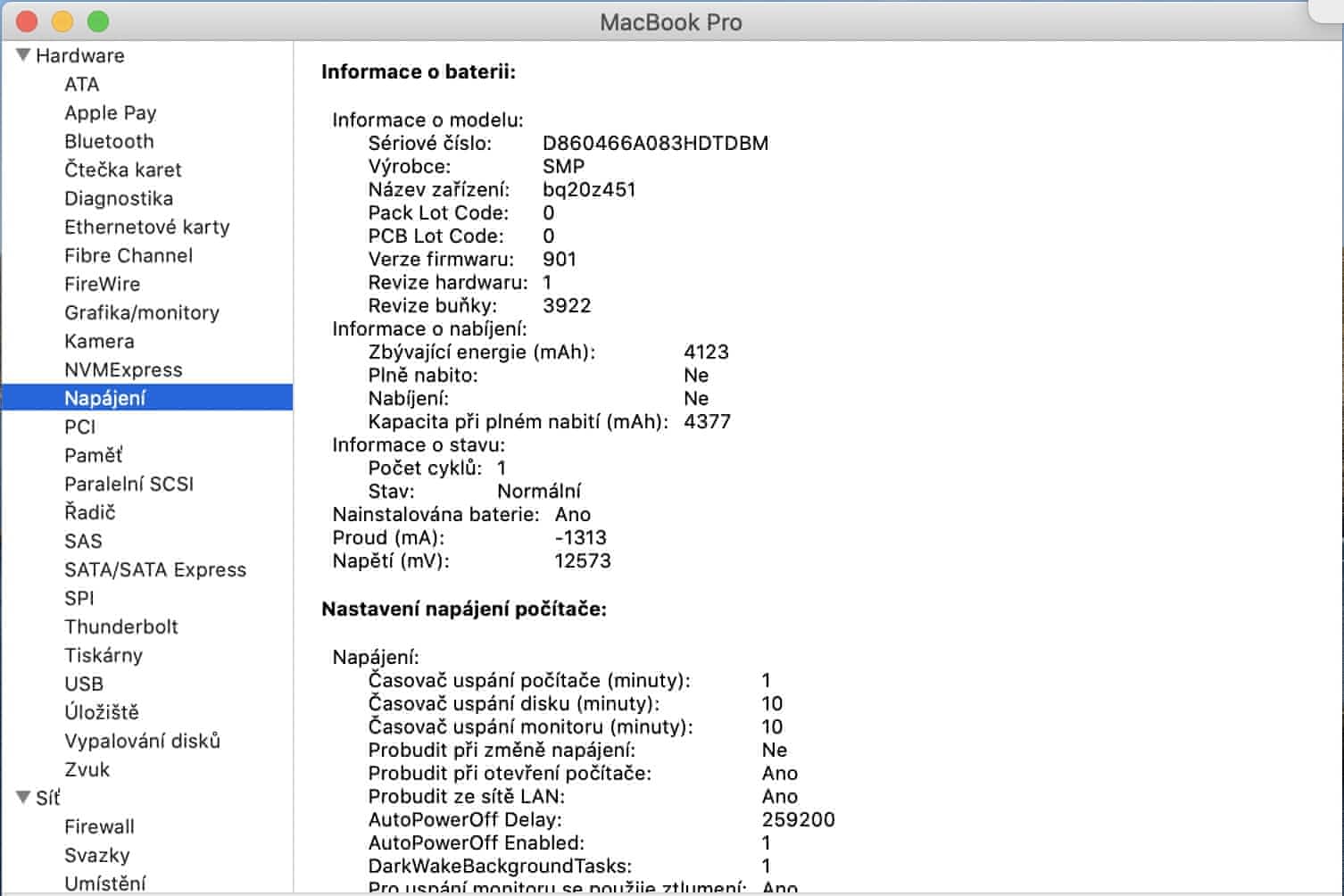Select Řadič in the sidebar
Screen dimensions: 1344x896
coord(90,512)
